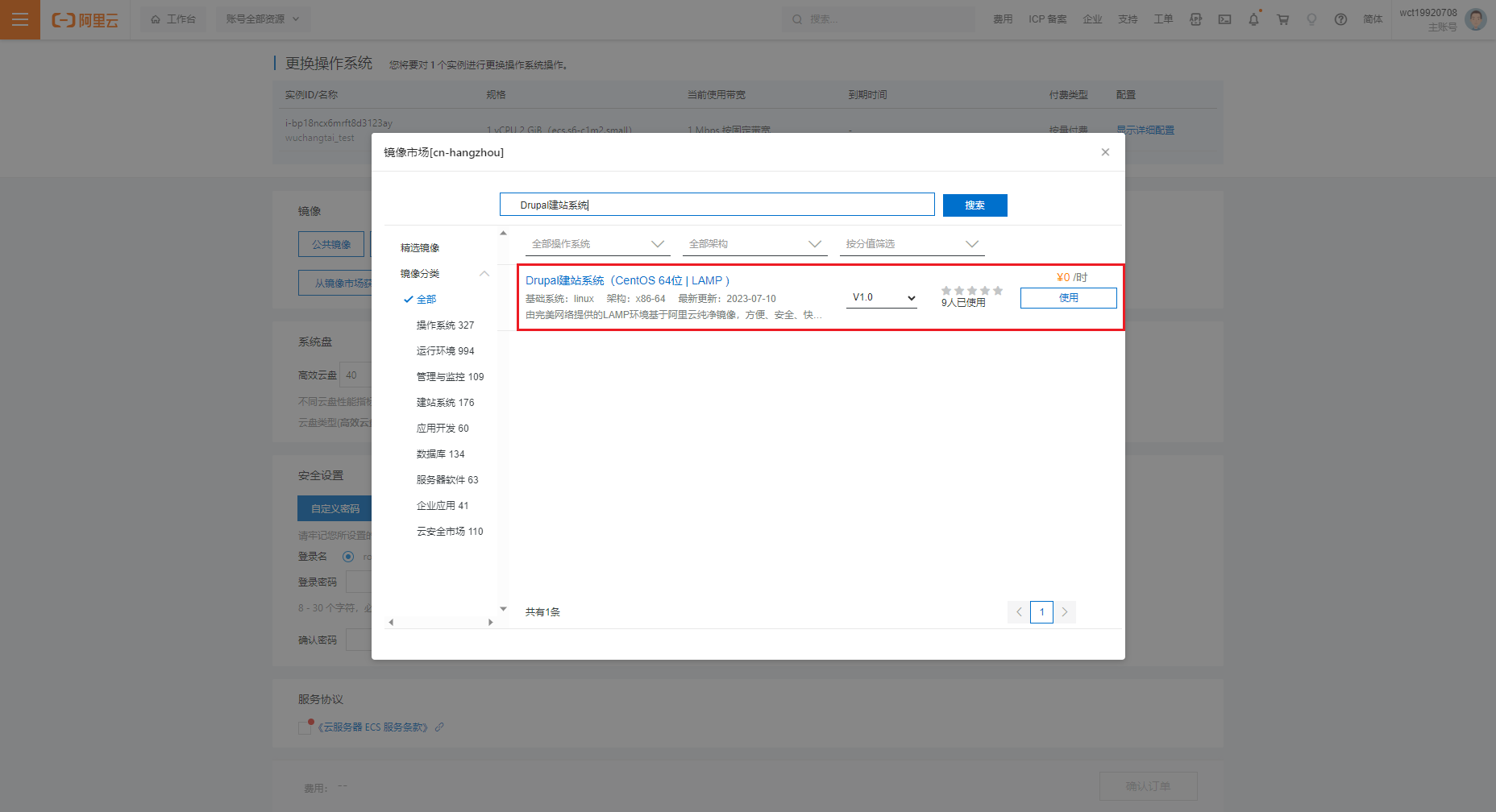1496x812 pixels.
Task: Select 运行环境 994 category
Action: coord(445,351)
